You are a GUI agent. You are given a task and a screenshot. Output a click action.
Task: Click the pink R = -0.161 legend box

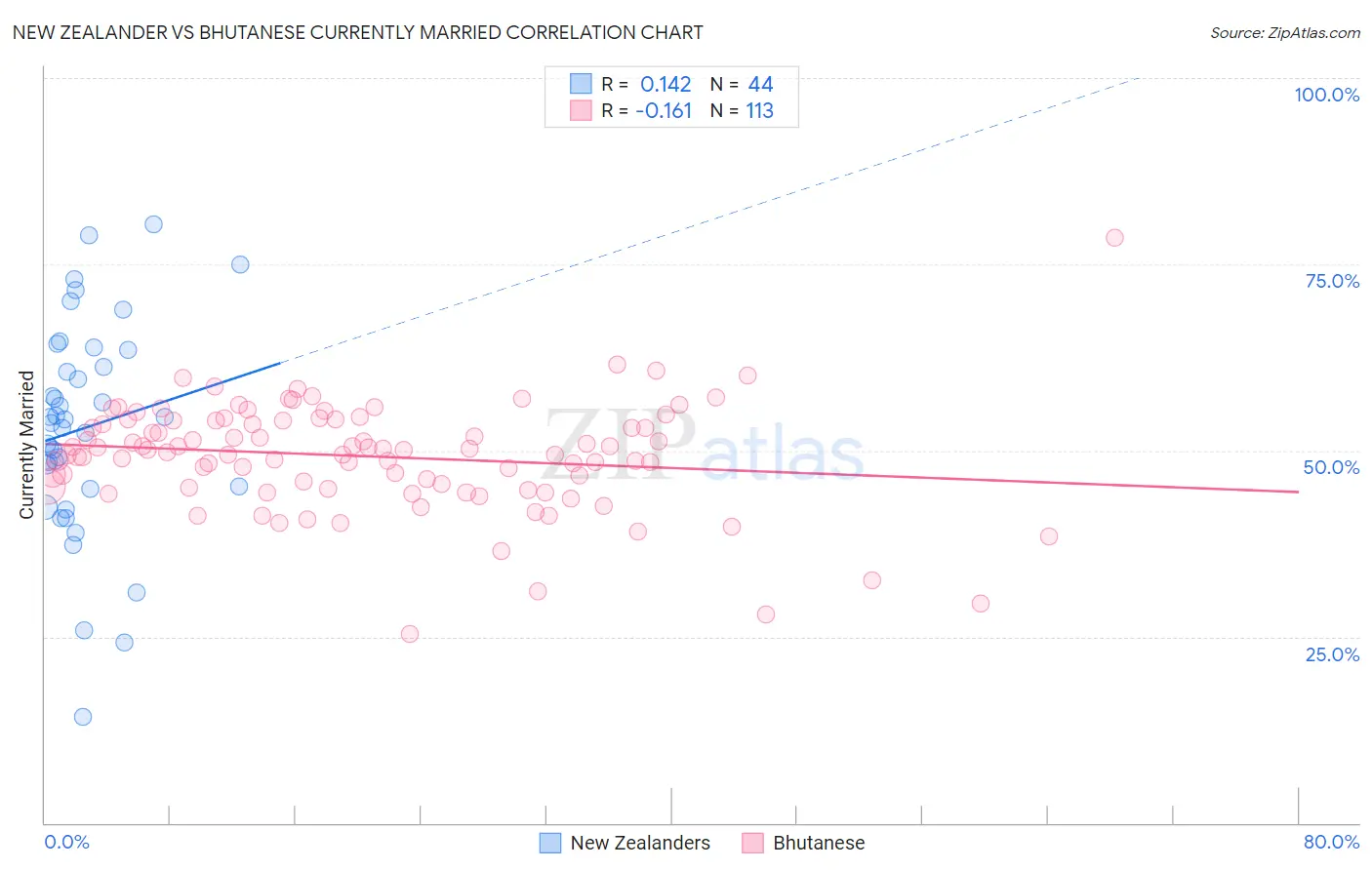pyautogui.click(x=581, y=110)
